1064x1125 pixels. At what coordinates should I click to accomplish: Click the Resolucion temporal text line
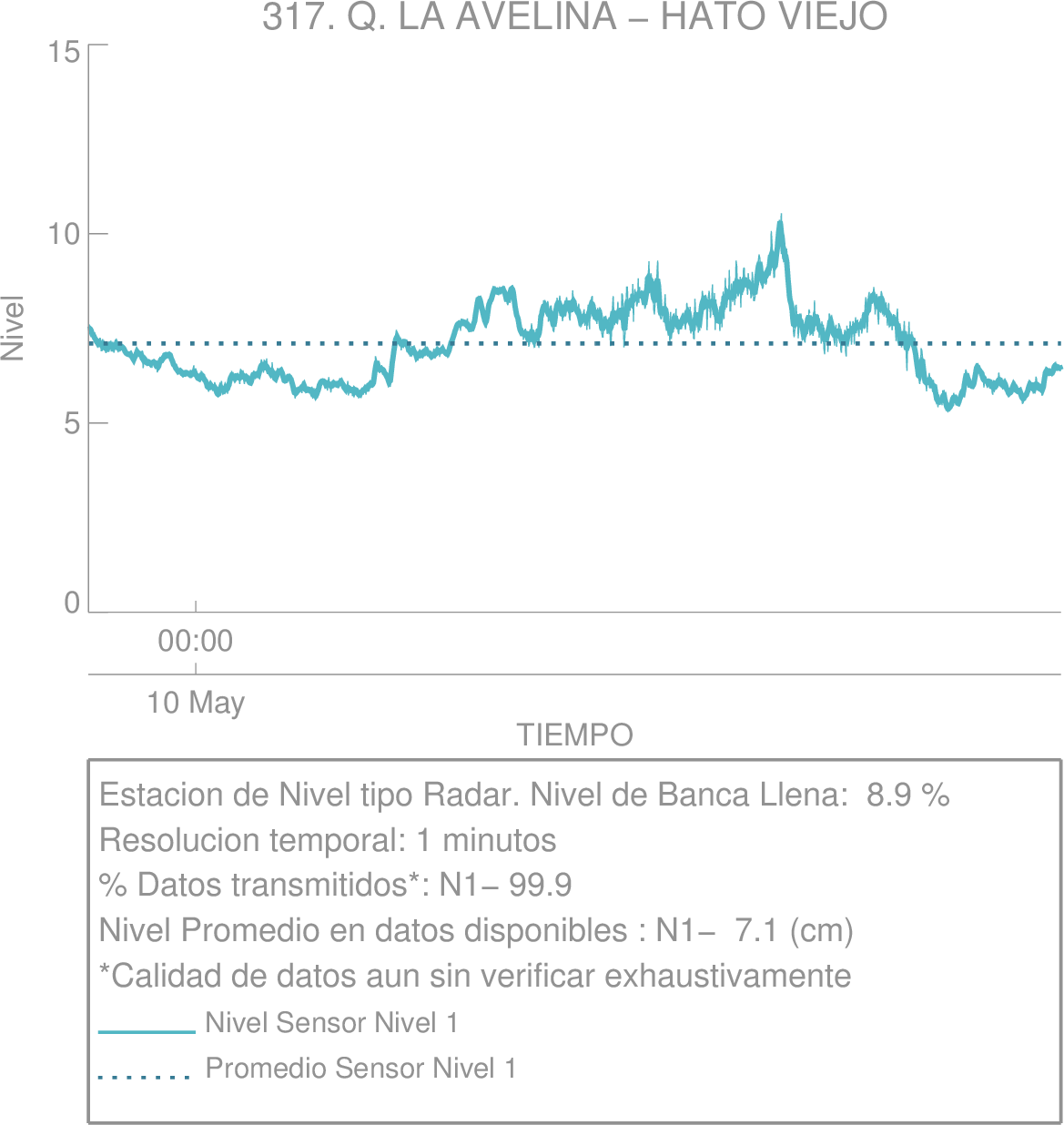coord(328,839)
